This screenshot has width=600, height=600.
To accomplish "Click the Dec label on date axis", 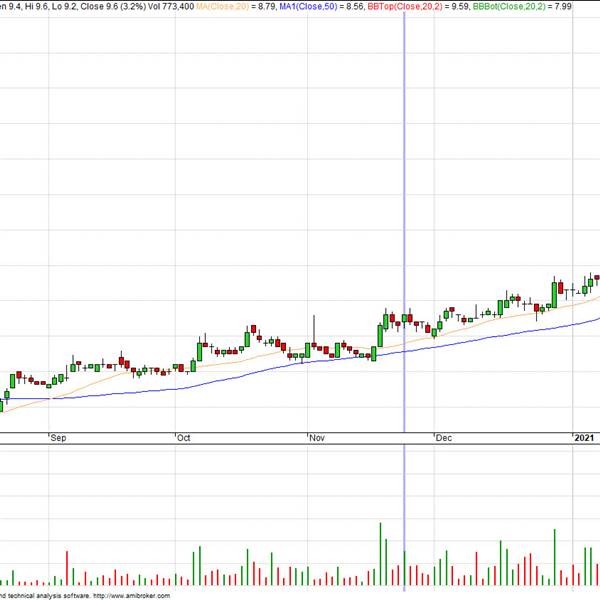I will 444,438.
